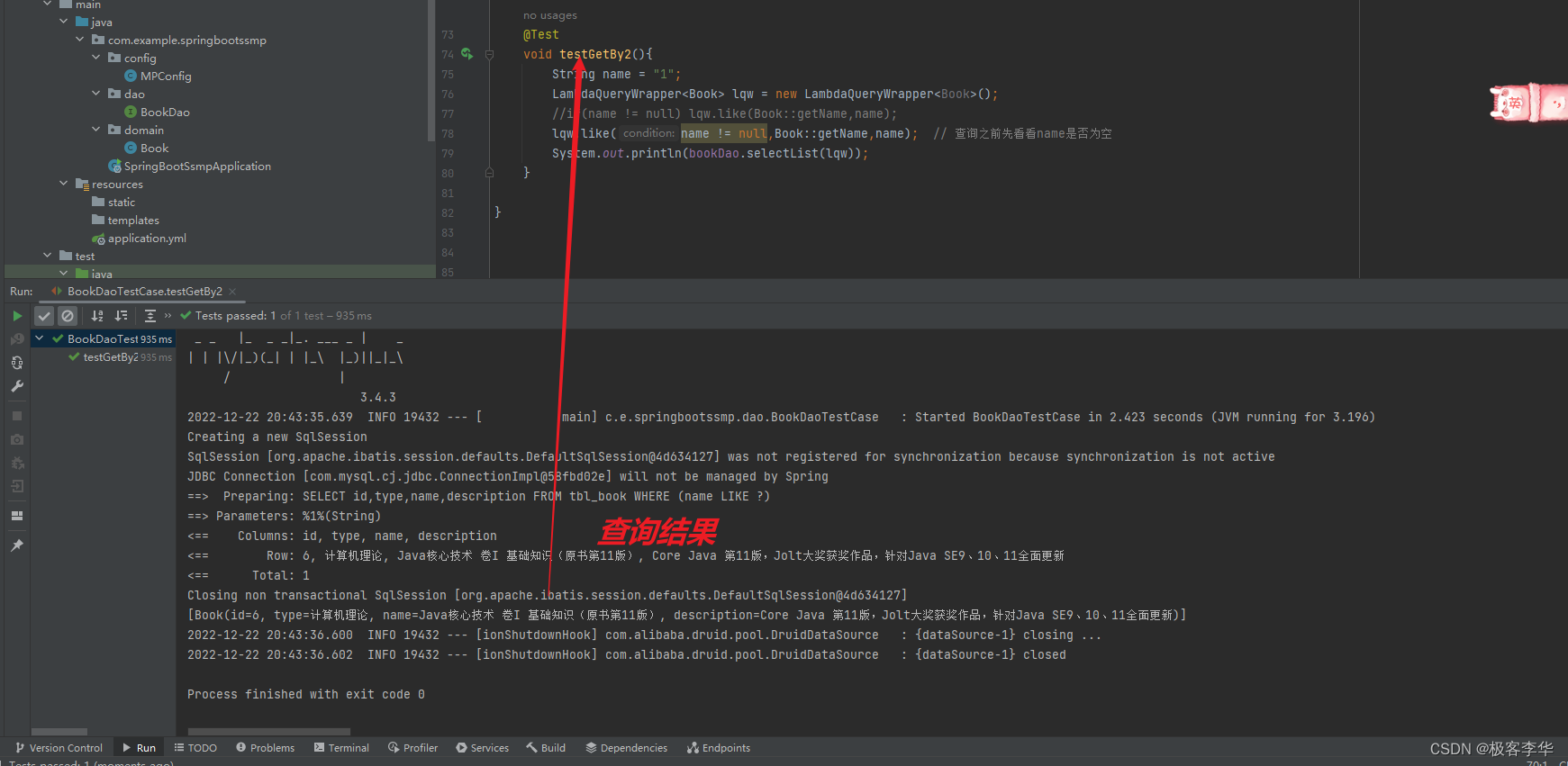Open the Endpoints tool window
This screenshot has height=766, width=1568.
tap(718, 748)
